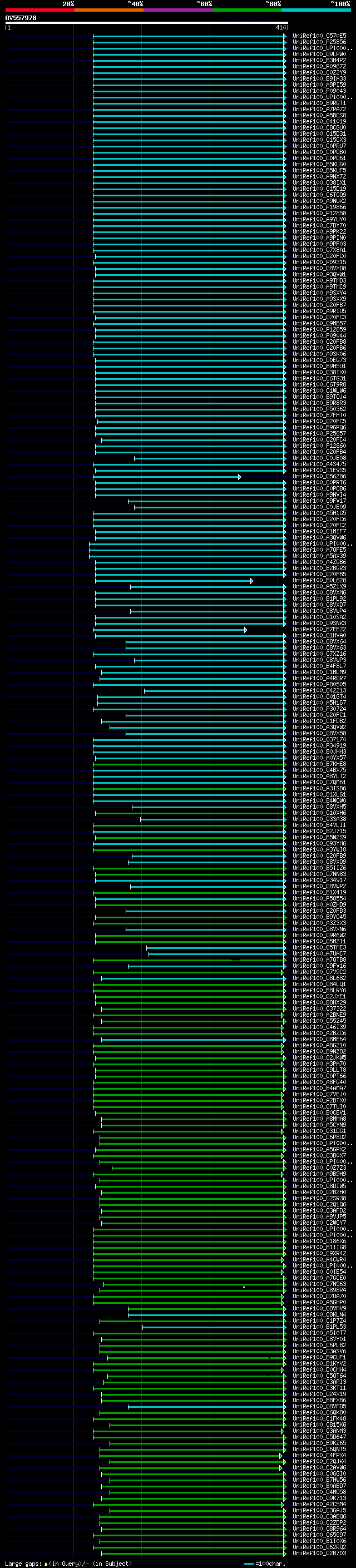Select hit label UniRef100_Q9LPW0
This screenshot has height=1568, width=356.
coord(319,54)
